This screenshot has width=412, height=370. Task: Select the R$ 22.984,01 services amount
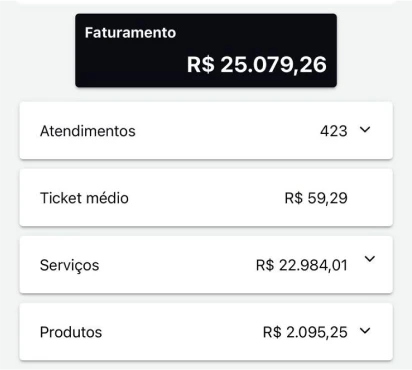click(x=302, y=265)
